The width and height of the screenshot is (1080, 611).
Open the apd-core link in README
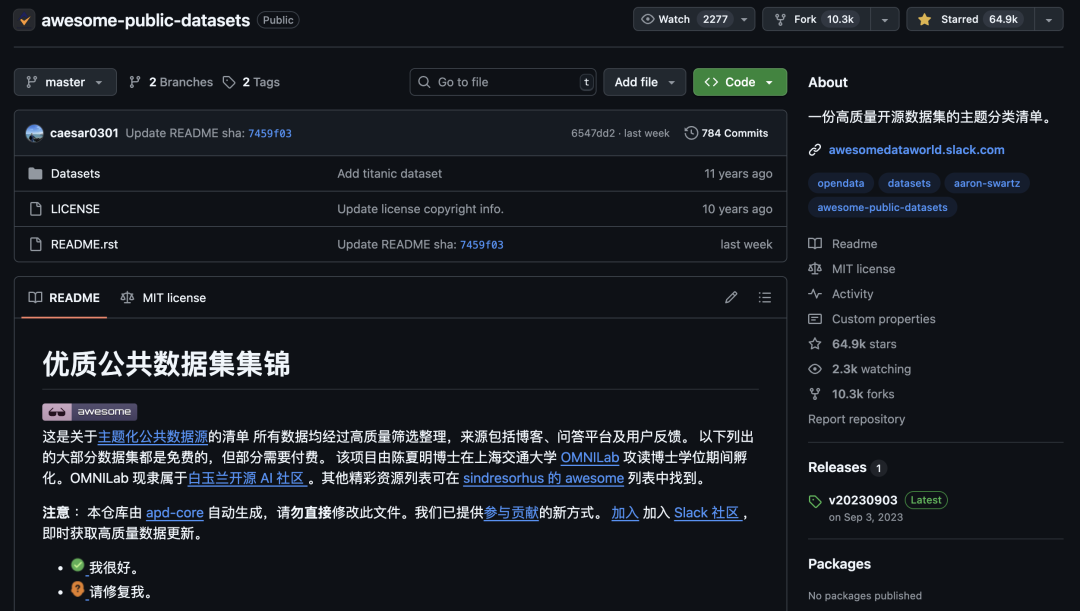(x=174, y=512)
